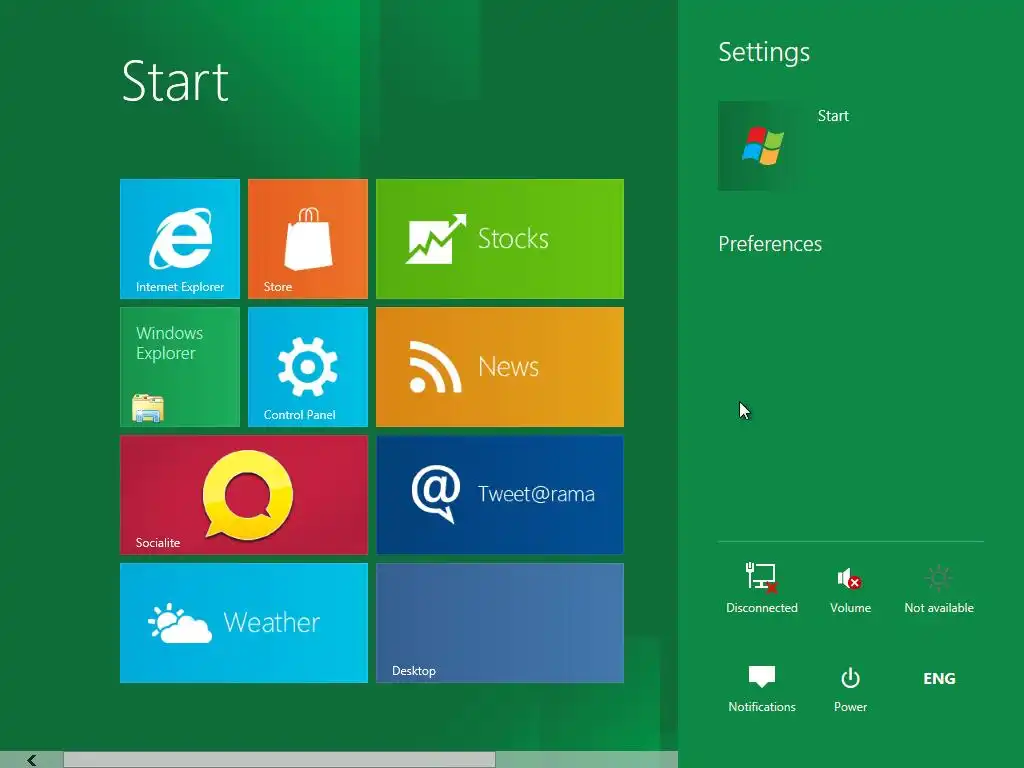Open the Socialite app tile
1024x768 pixels.
coord(244,494)
